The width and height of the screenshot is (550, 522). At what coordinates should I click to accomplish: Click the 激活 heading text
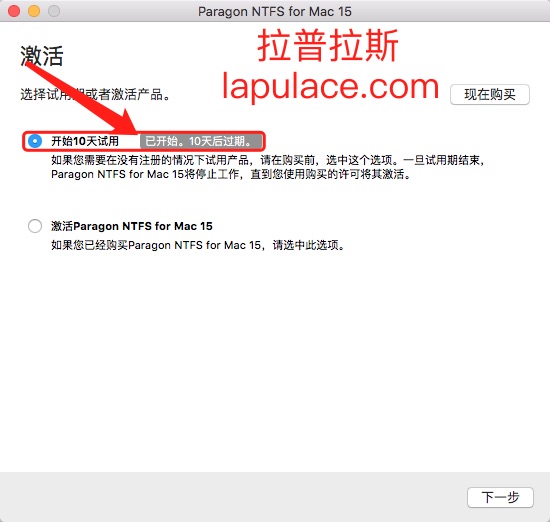tap(42, 56)
